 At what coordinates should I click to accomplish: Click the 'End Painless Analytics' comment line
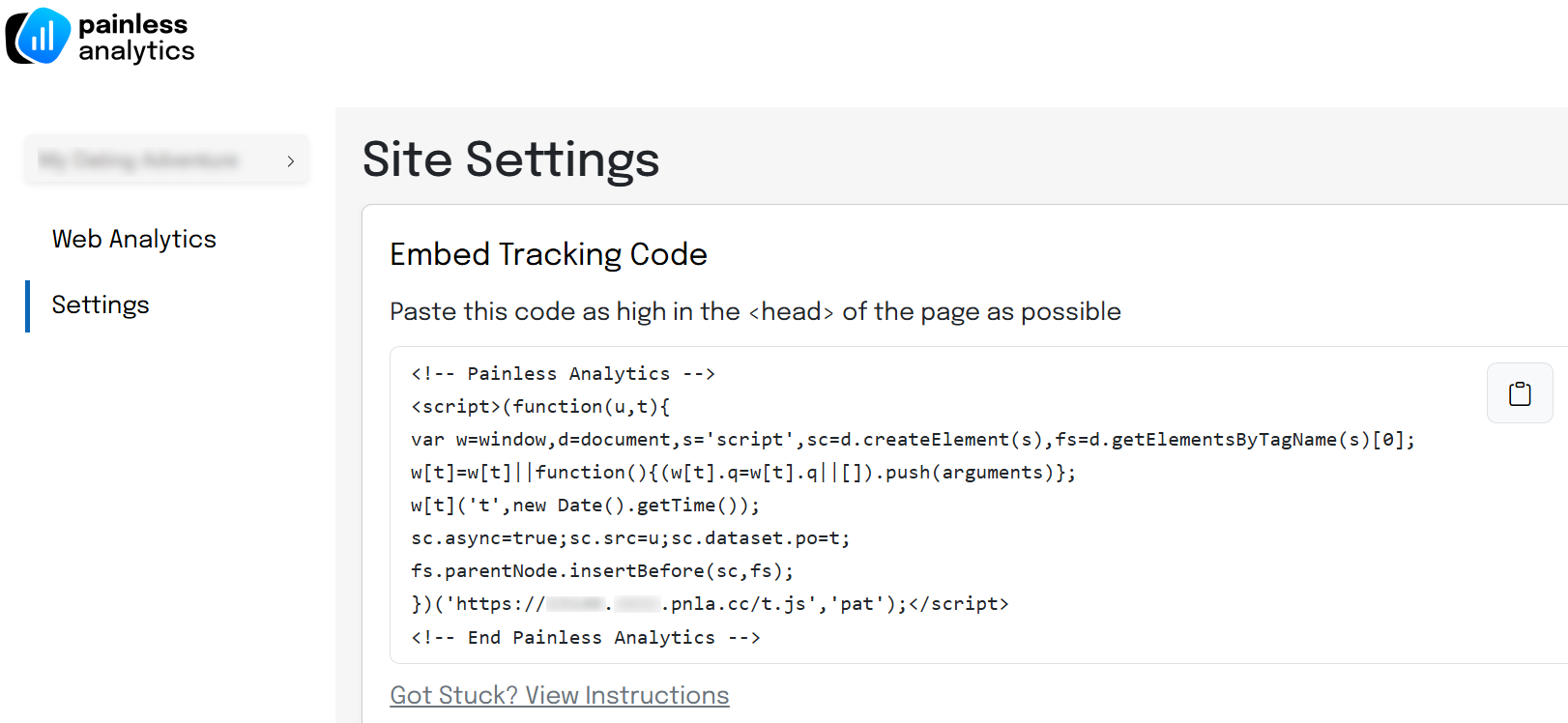[x=586, y=637]
